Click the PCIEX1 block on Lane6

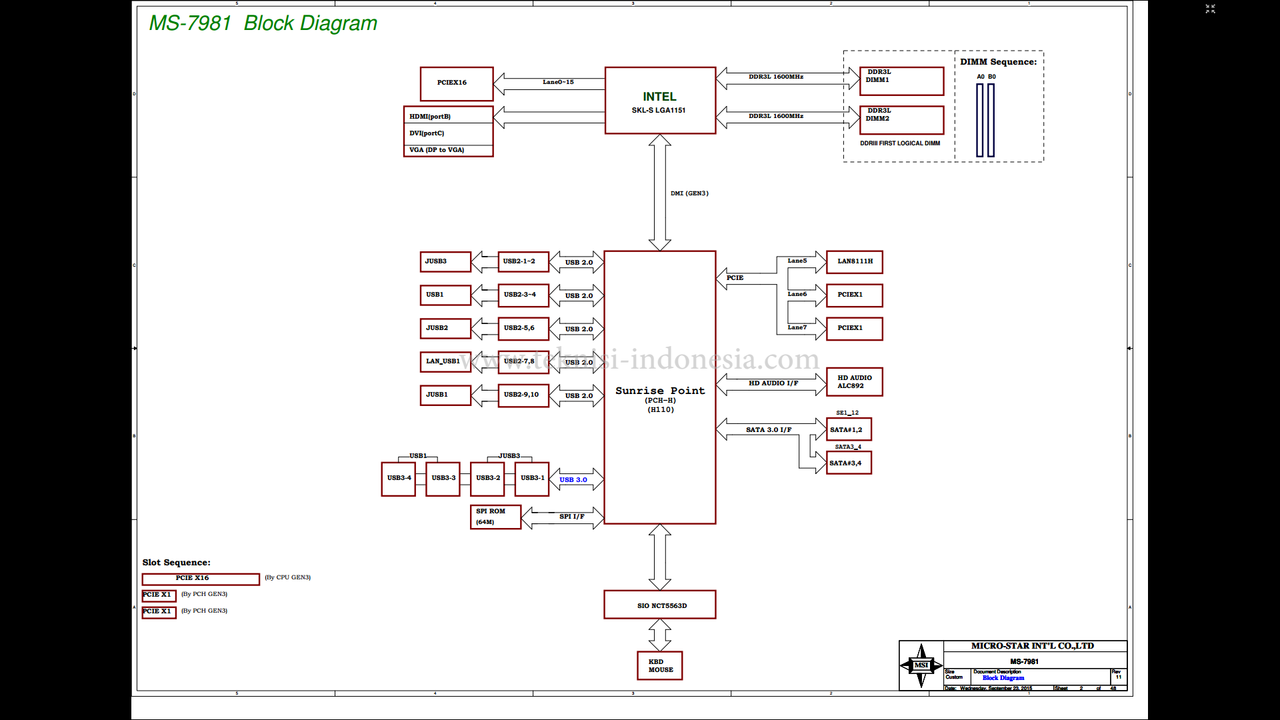[x=854, y=295]
